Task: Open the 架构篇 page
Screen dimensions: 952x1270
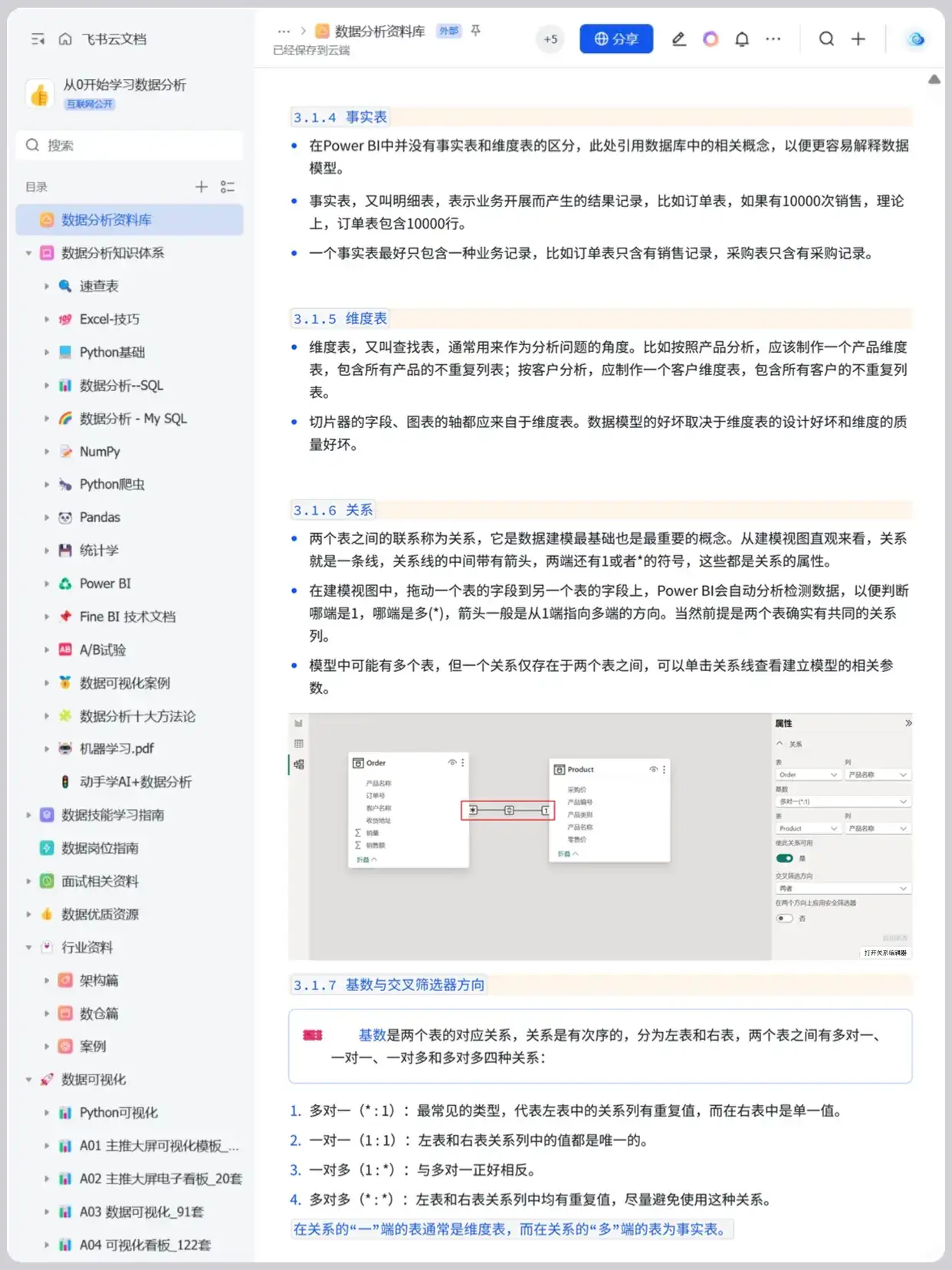Action: point(99,980)
